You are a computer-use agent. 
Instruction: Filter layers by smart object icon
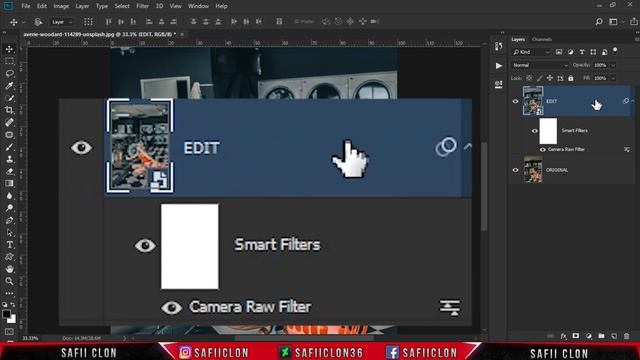coord(604,52)
